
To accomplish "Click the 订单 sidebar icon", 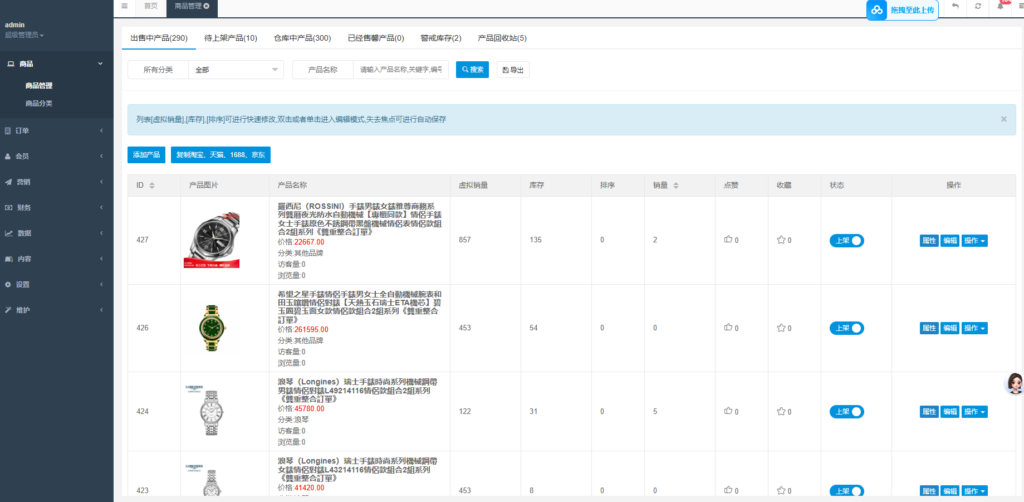I will 8,131.
